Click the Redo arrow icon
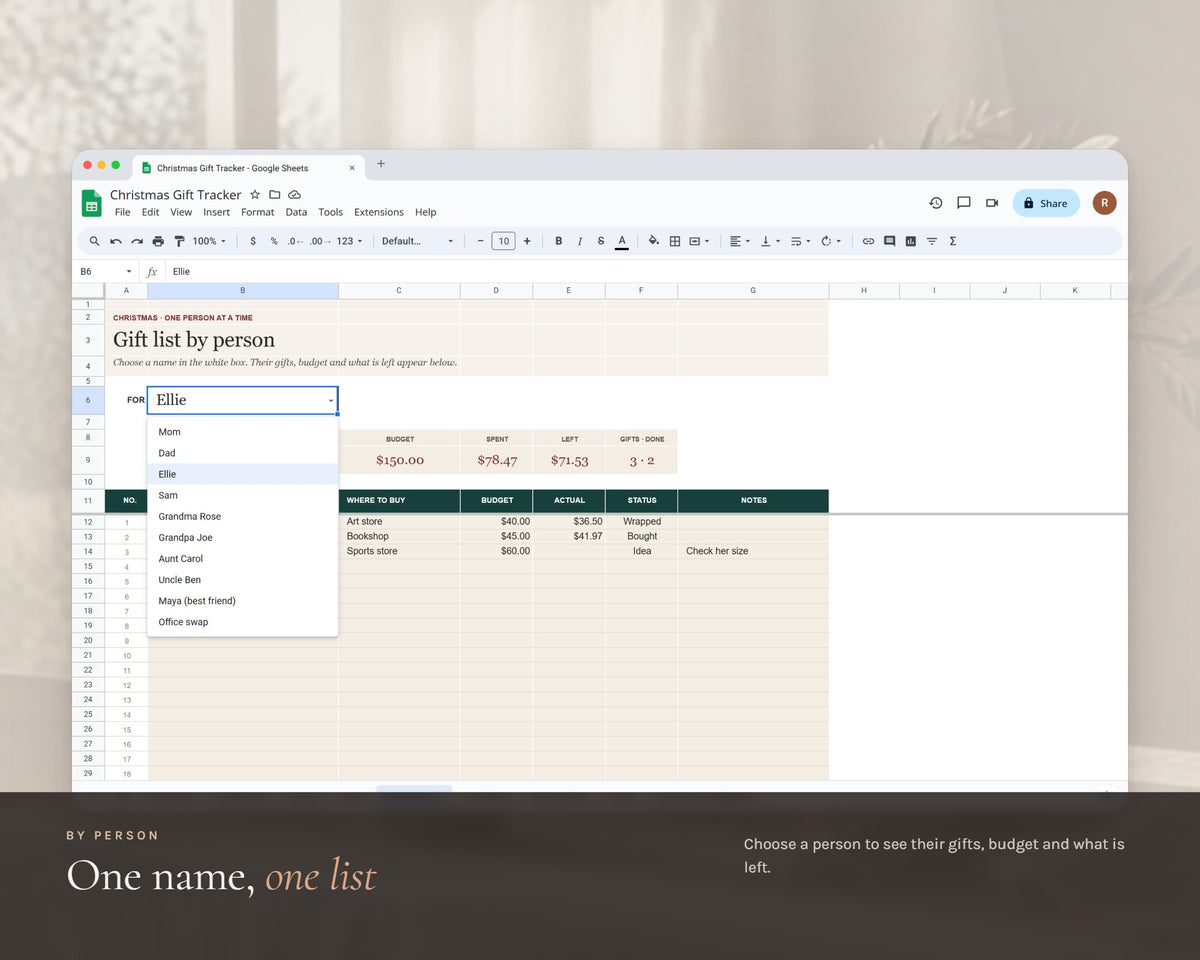 [x=137, y=241]
